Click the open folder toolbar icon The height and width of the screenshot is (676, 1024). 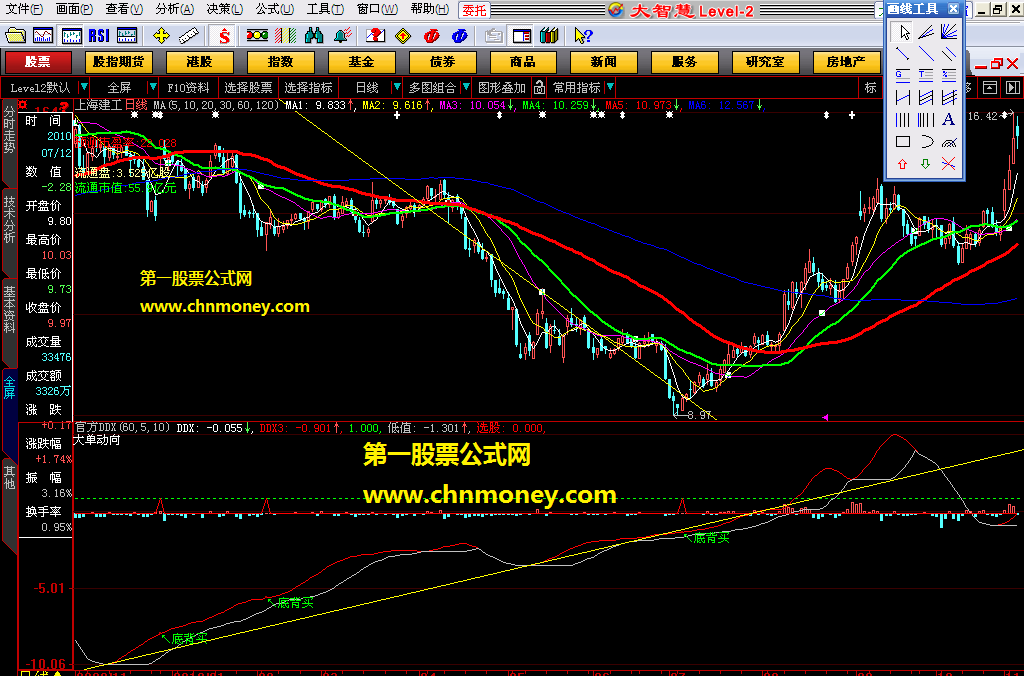(16, 35)
